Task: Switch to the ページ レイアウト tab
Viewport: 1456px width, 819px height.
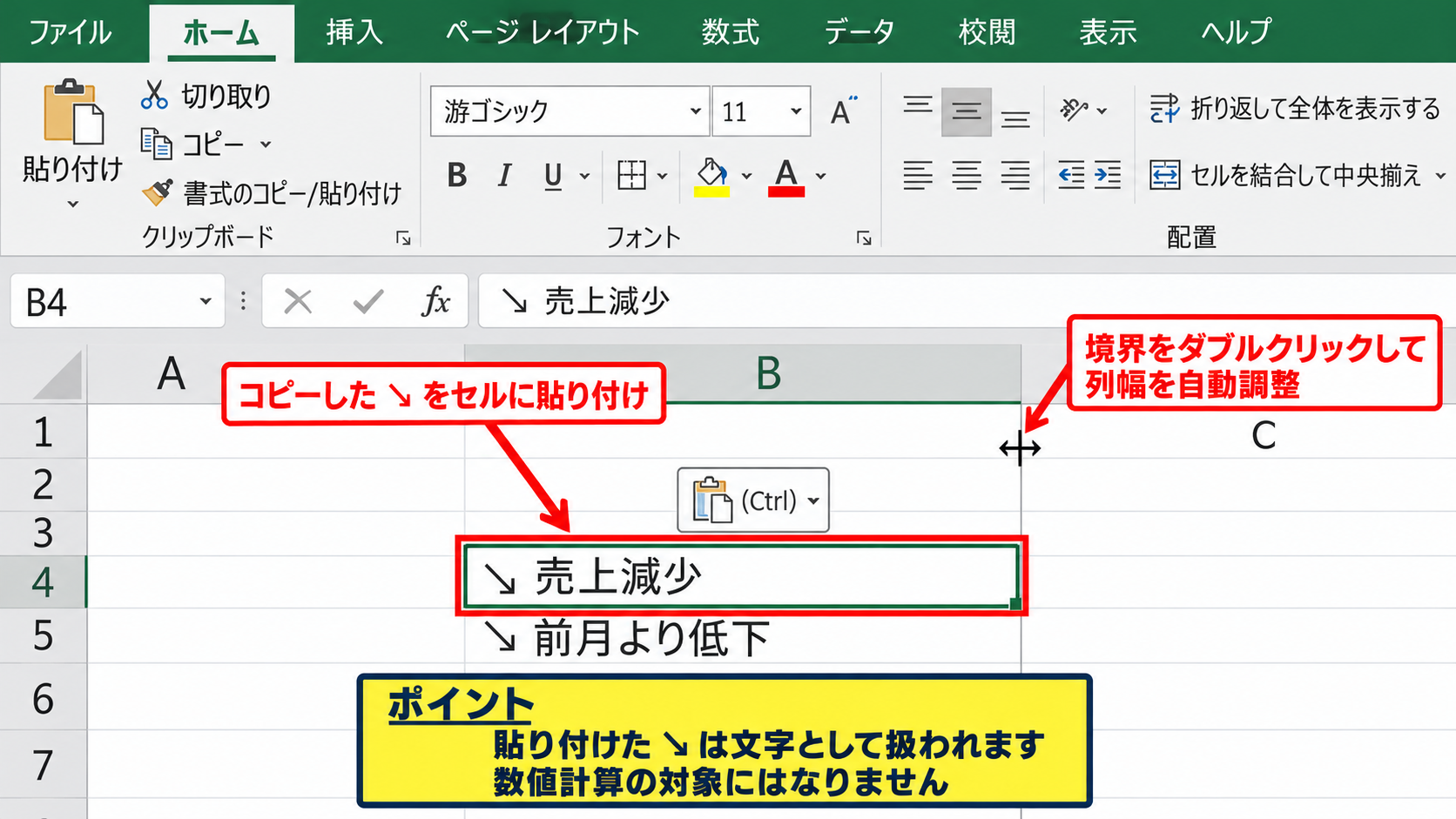Action: (543, 32)
